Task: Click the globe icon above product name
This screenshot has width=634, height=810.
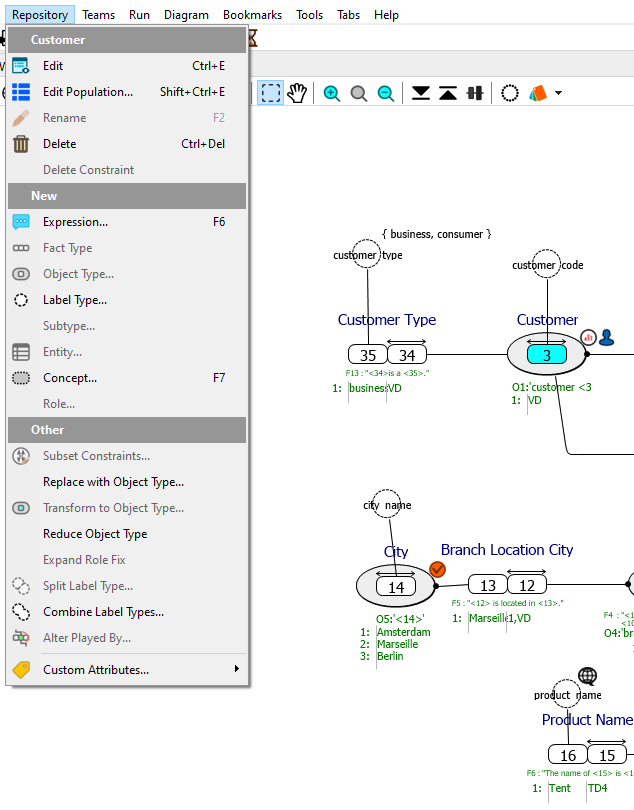Action: point(587,677)
